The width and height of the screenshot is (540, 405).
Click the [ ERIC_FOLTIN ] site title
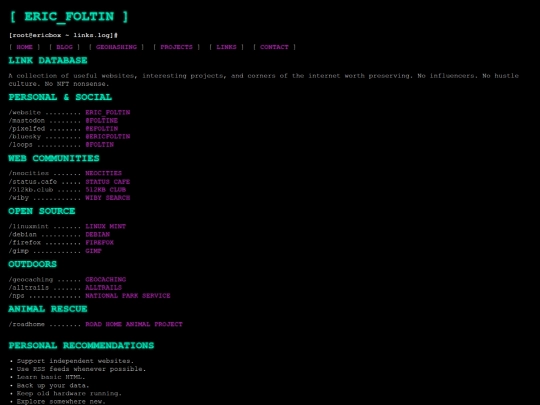(69, 17)
